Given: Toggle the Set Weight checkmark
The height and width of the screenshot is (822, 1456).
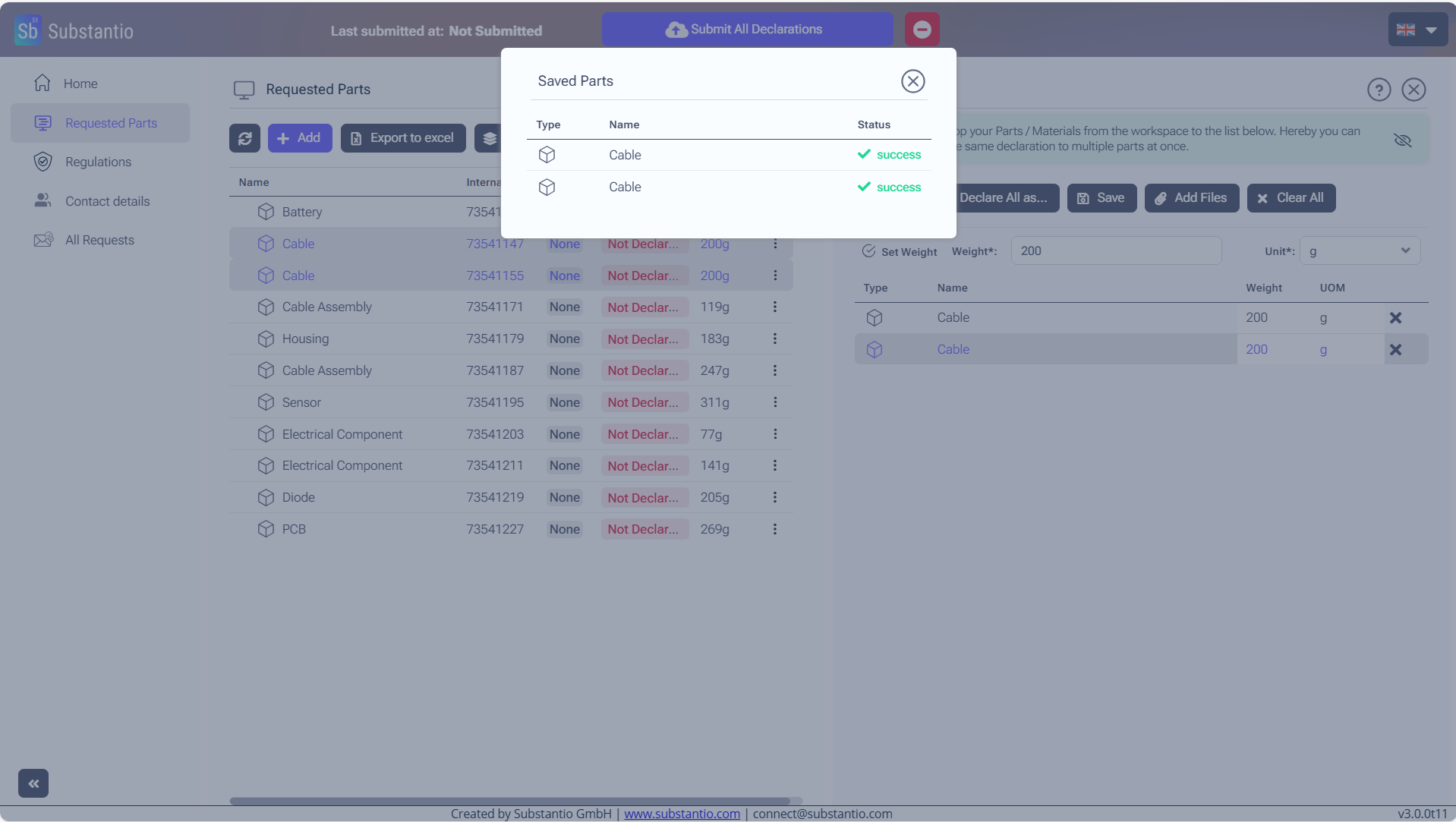Looking at the screenshot, I should 868,251.
